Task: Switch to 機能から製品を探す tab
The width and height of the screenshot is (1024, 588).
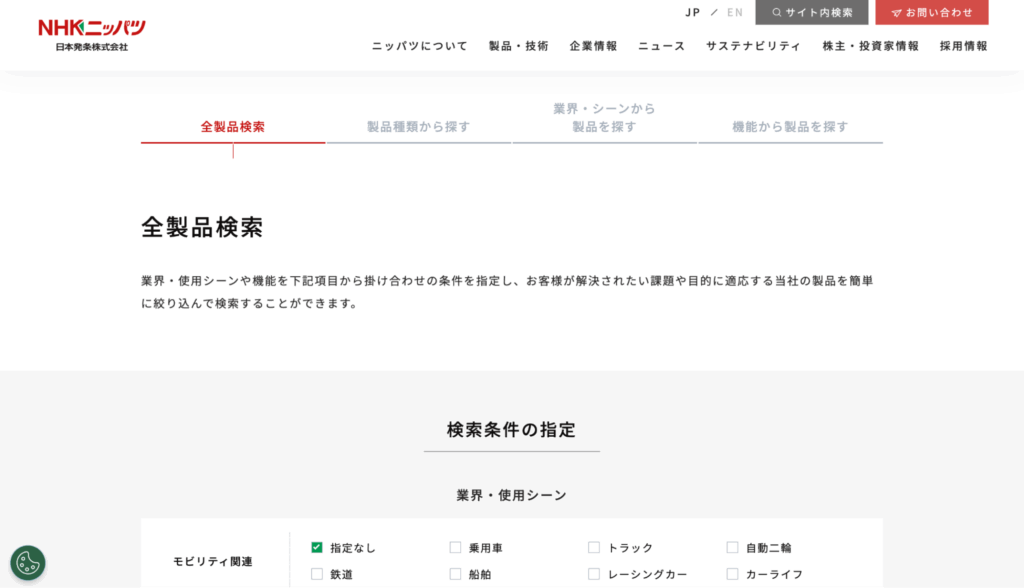Action: point(790,127)
